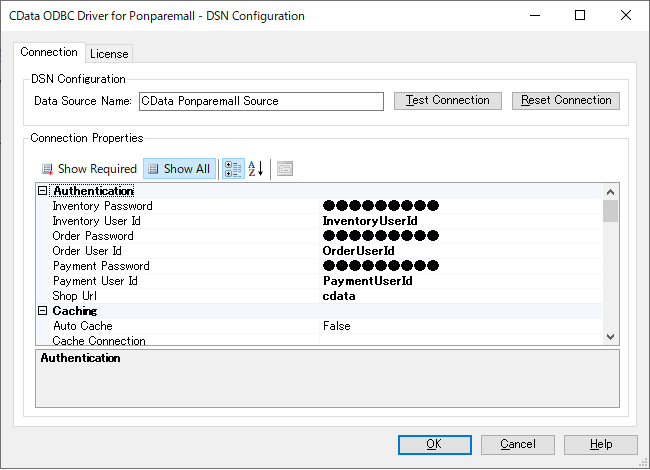The height and width of the screenshot is (470, 650).
Task: Confirm with the OK button
Action: tap(434, 445)
